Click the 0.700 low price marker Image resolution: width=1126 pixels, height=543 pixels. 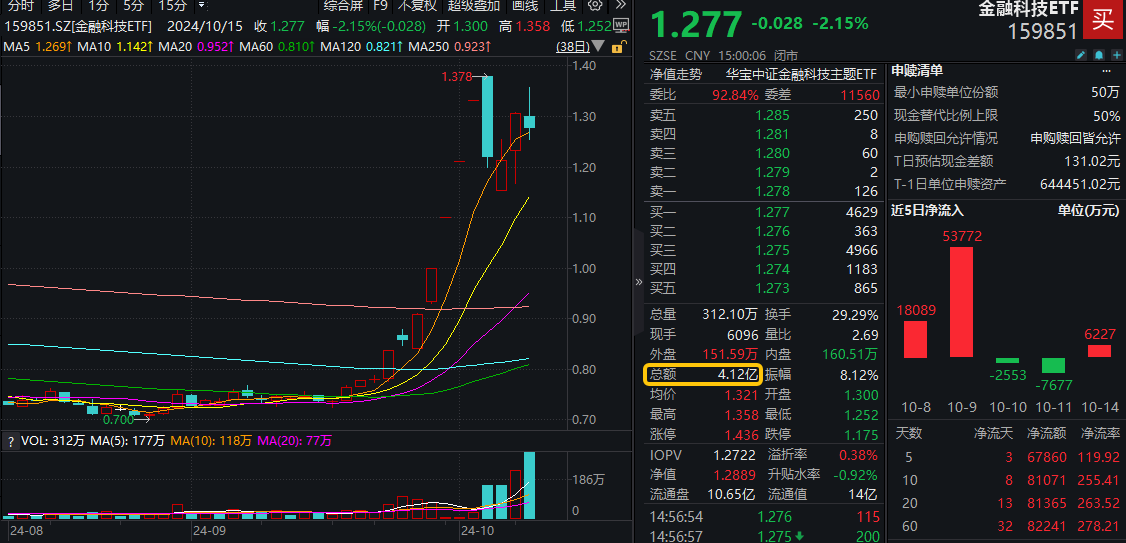118,419
